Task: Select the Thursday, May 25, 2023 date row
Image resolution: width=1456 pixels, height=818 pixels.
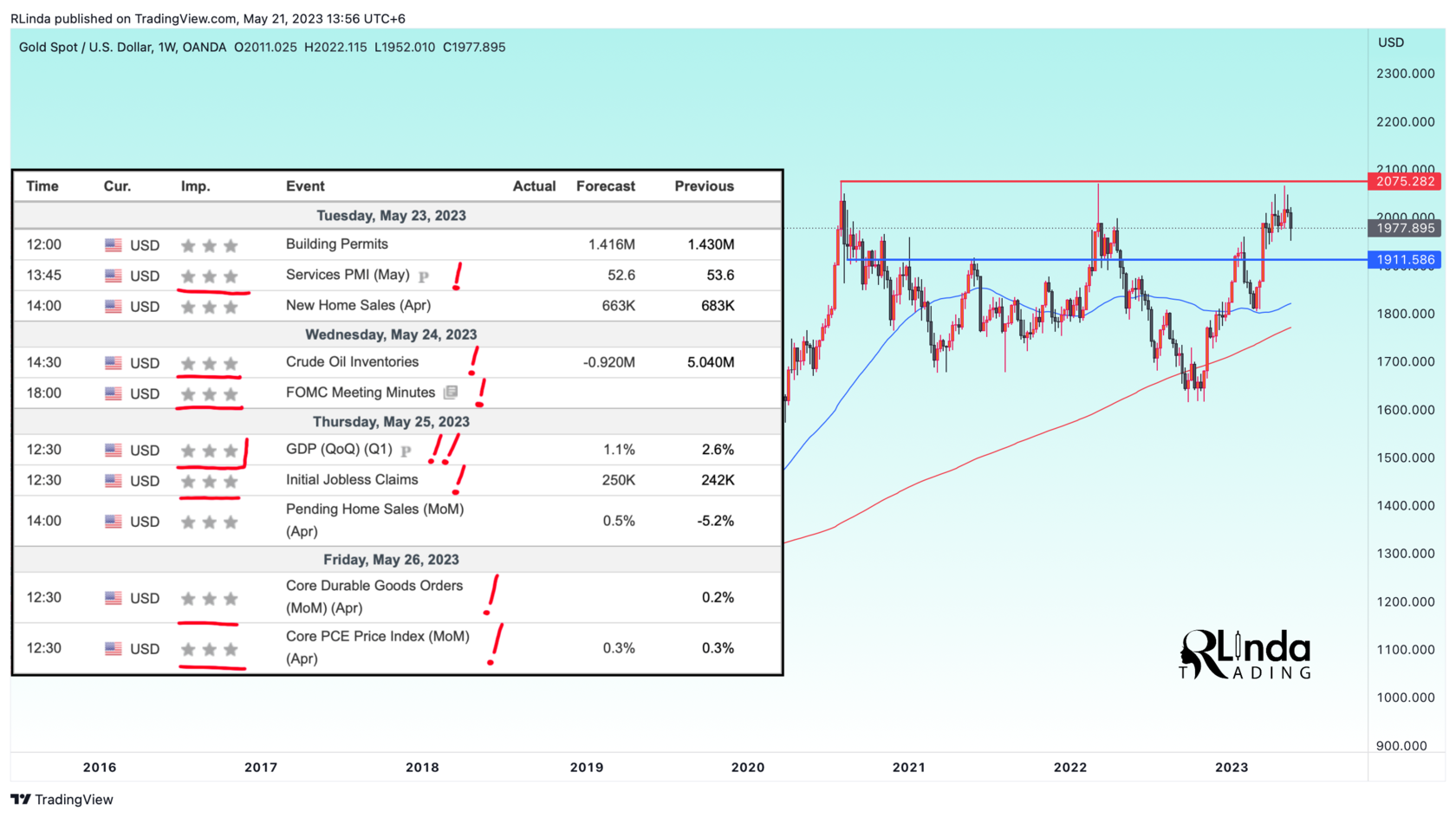Action: click(x=397, y=422)
